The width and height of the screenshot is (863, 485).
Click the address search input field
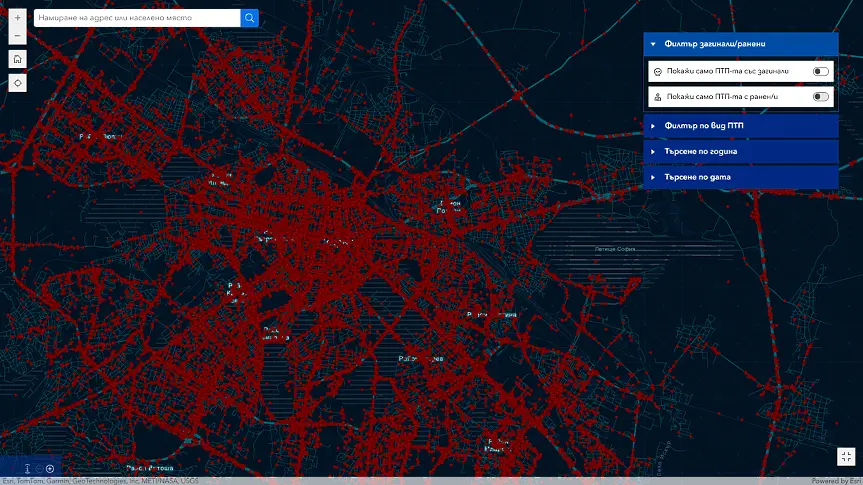point(137,18)
